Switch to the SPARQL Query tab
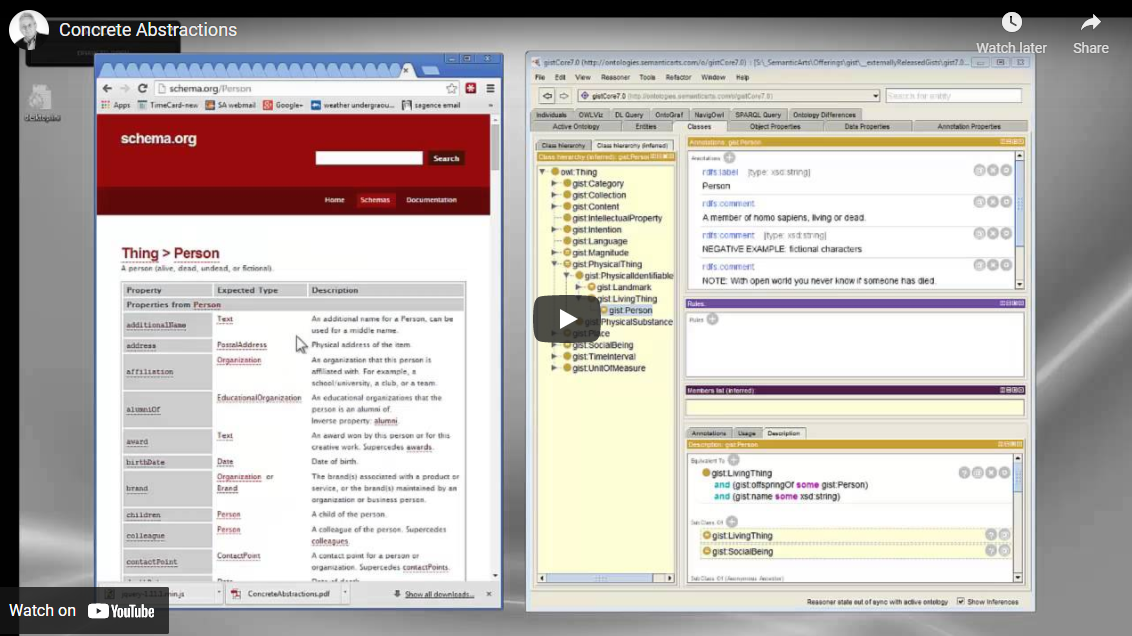This screenshot has width=1132, height=636. tap(757, 115)
